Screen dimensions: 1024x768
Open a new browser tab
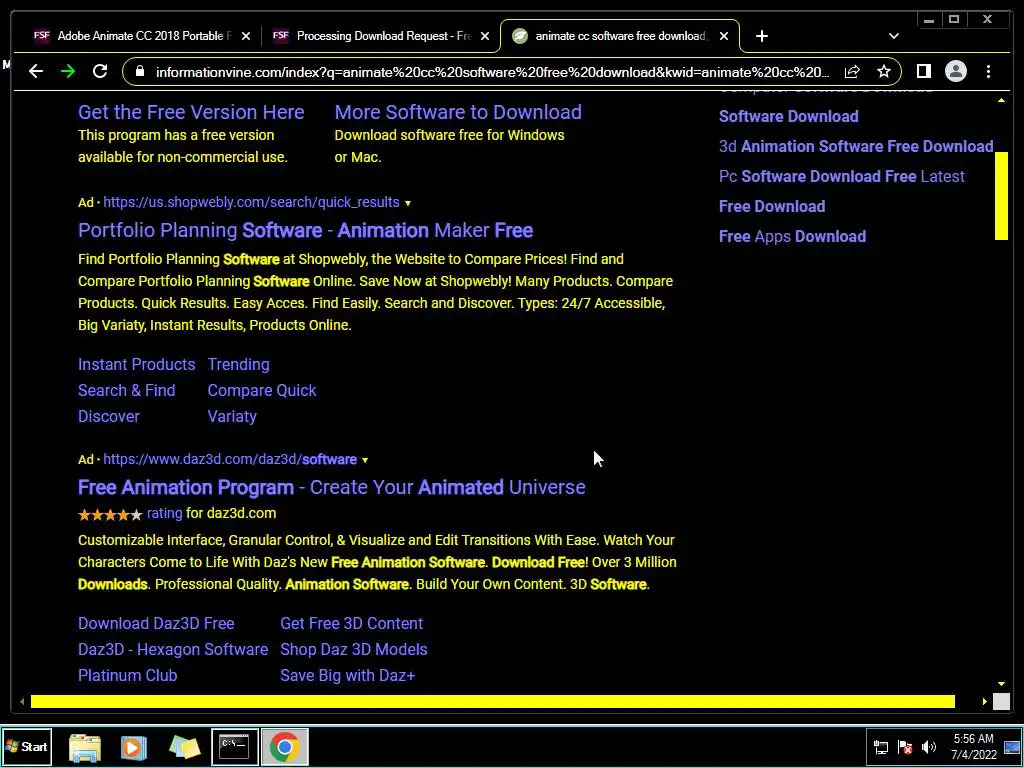761,36
